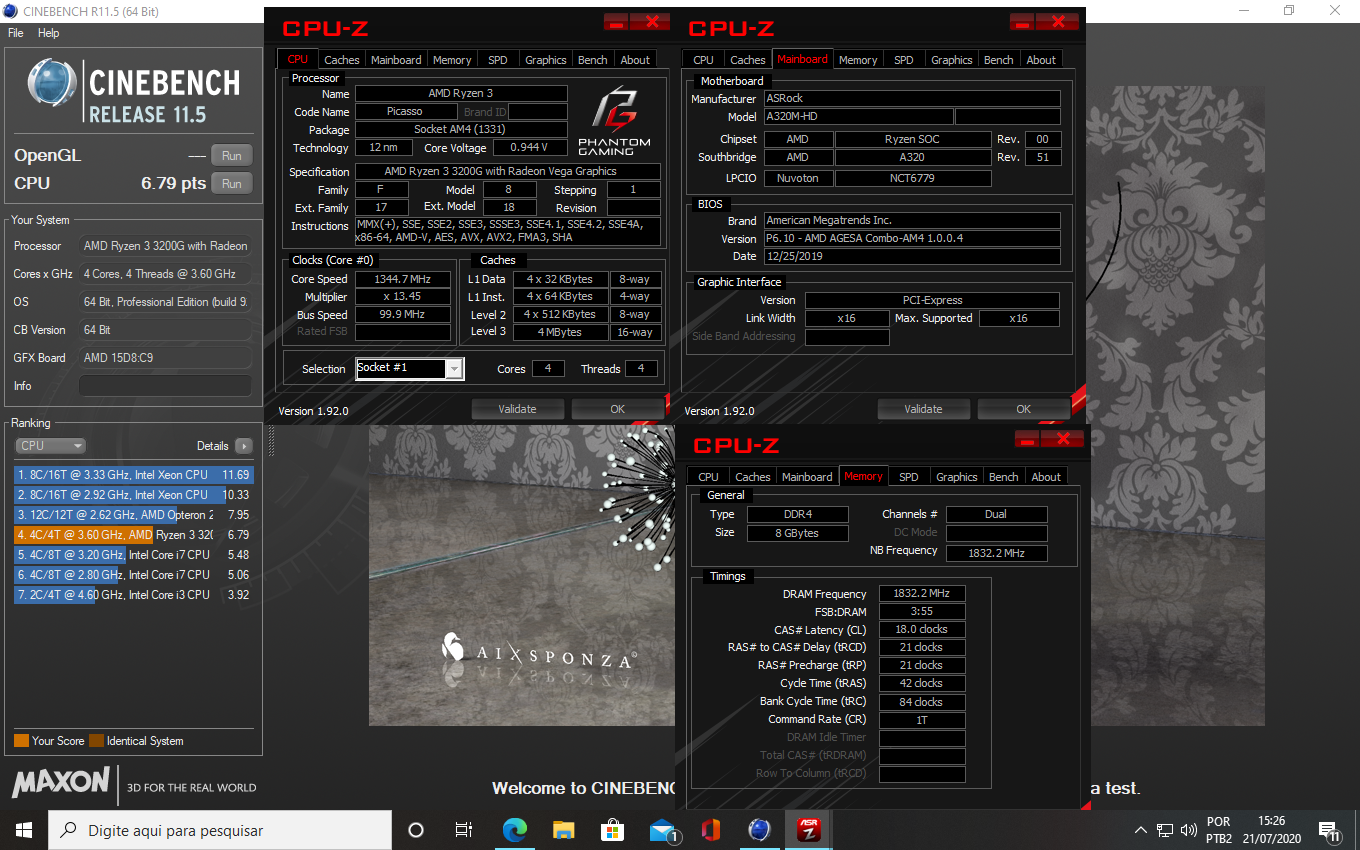Viewport: 1360px width, 850px height.
Task: Open the File menu in Cinebench
Action: click(15, 33)
